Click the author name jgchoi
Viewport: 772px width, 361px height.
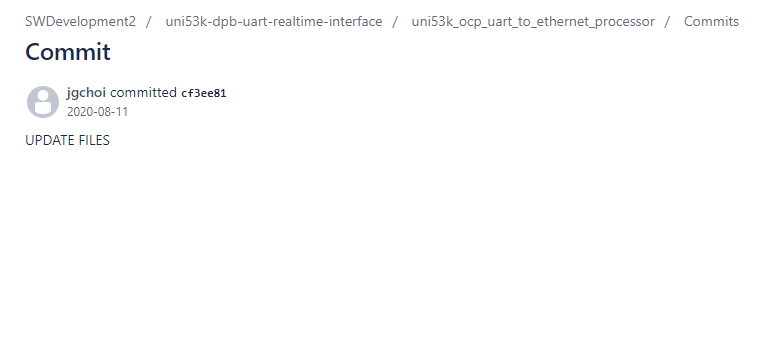click(86, 93)
